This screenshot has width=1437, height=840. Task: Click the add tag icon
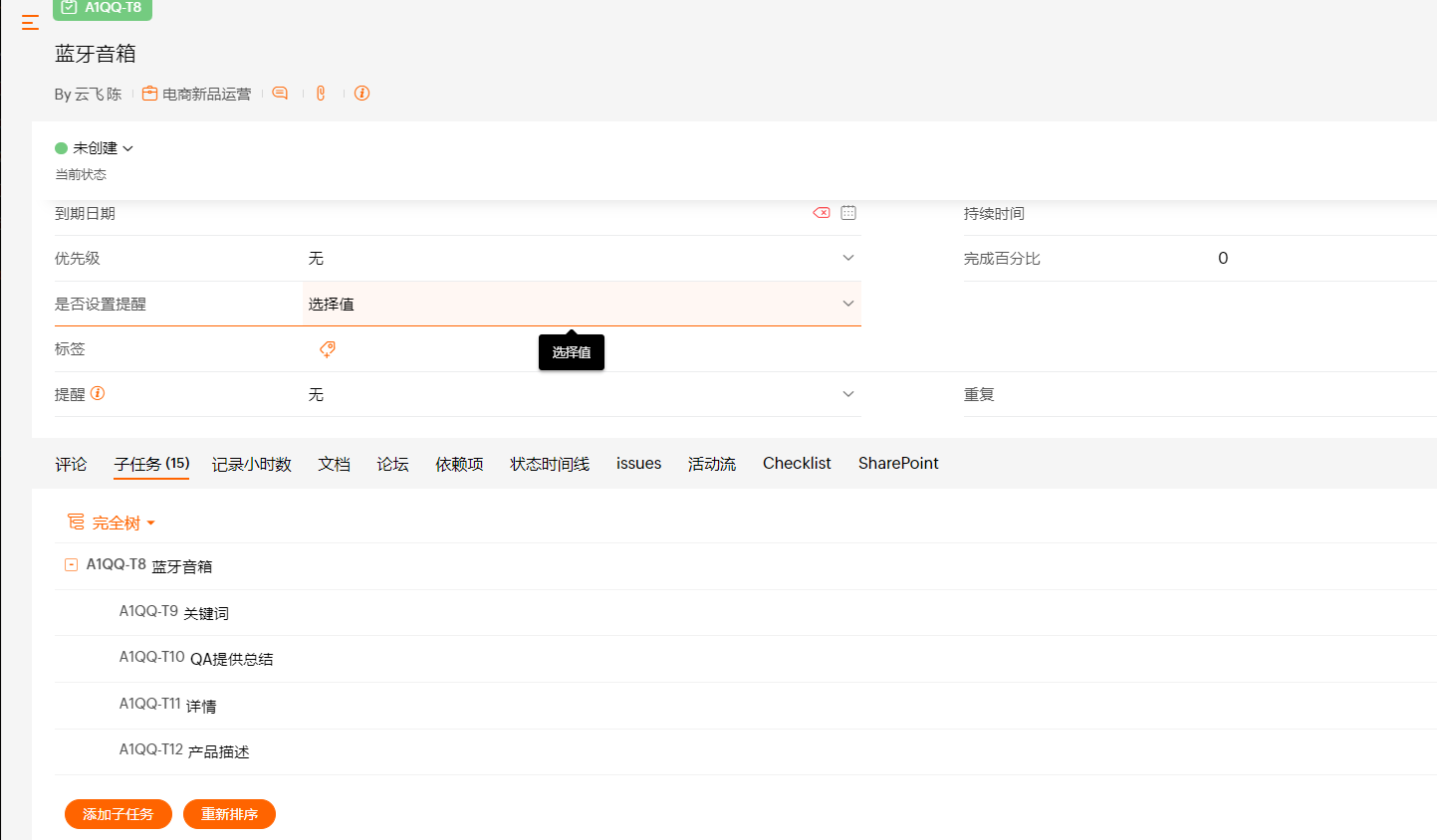(327, 349)
